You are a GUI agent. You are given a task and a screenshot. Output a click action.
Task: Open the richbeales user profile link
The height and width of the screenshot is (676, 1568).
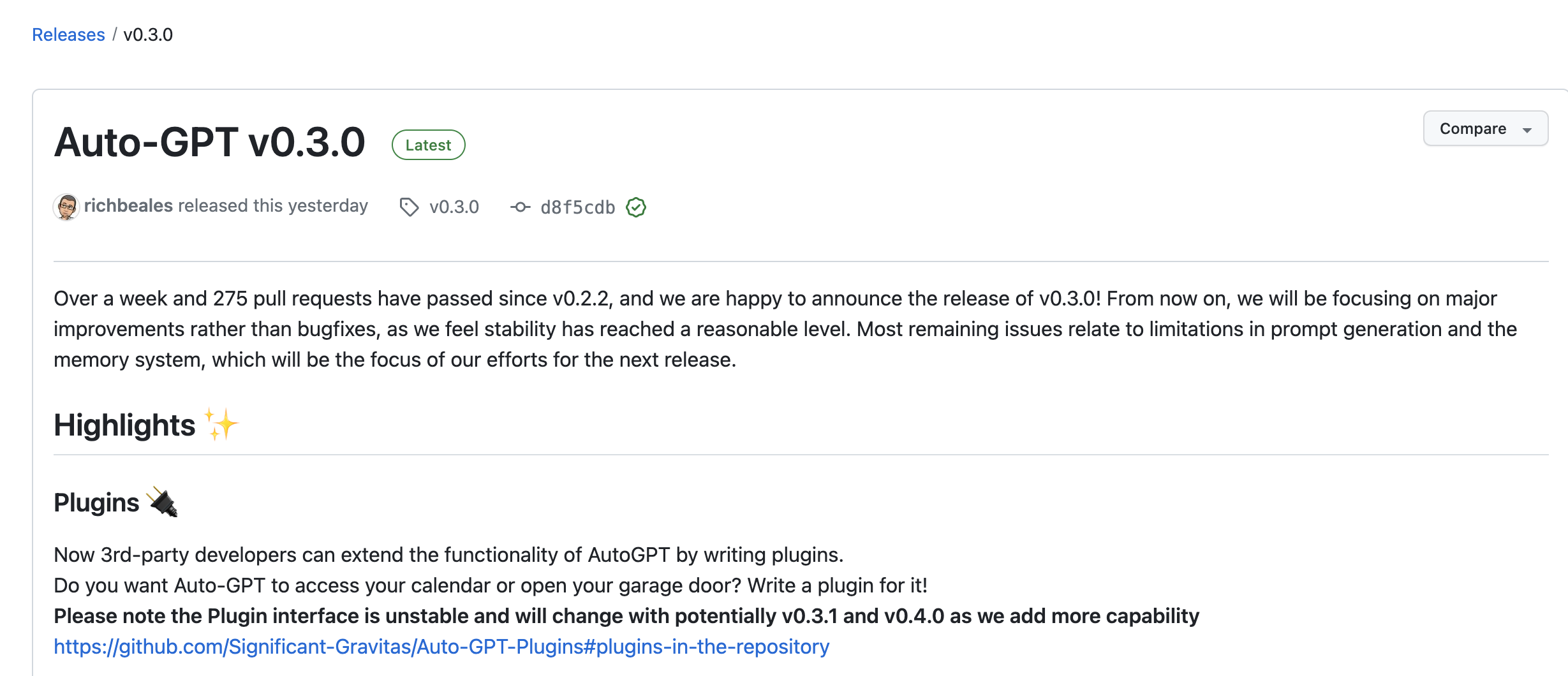click(x=128, y=205)
